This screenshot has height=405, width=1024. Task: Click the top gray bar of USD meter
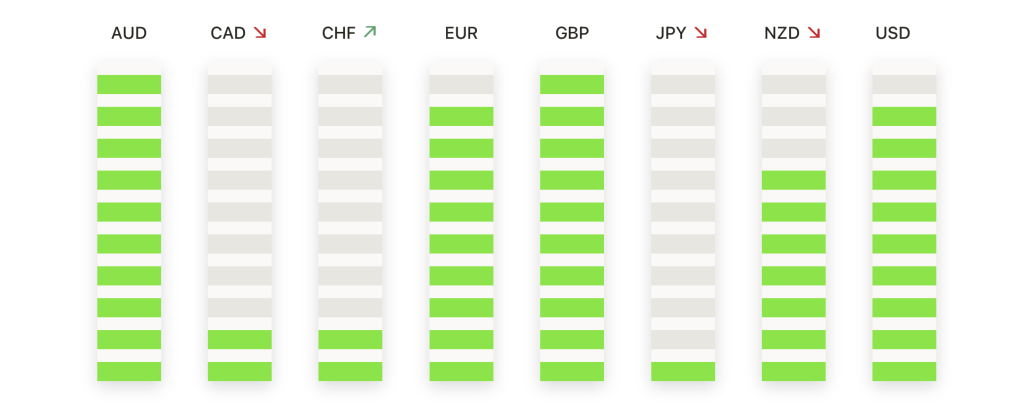coord(904,84)
